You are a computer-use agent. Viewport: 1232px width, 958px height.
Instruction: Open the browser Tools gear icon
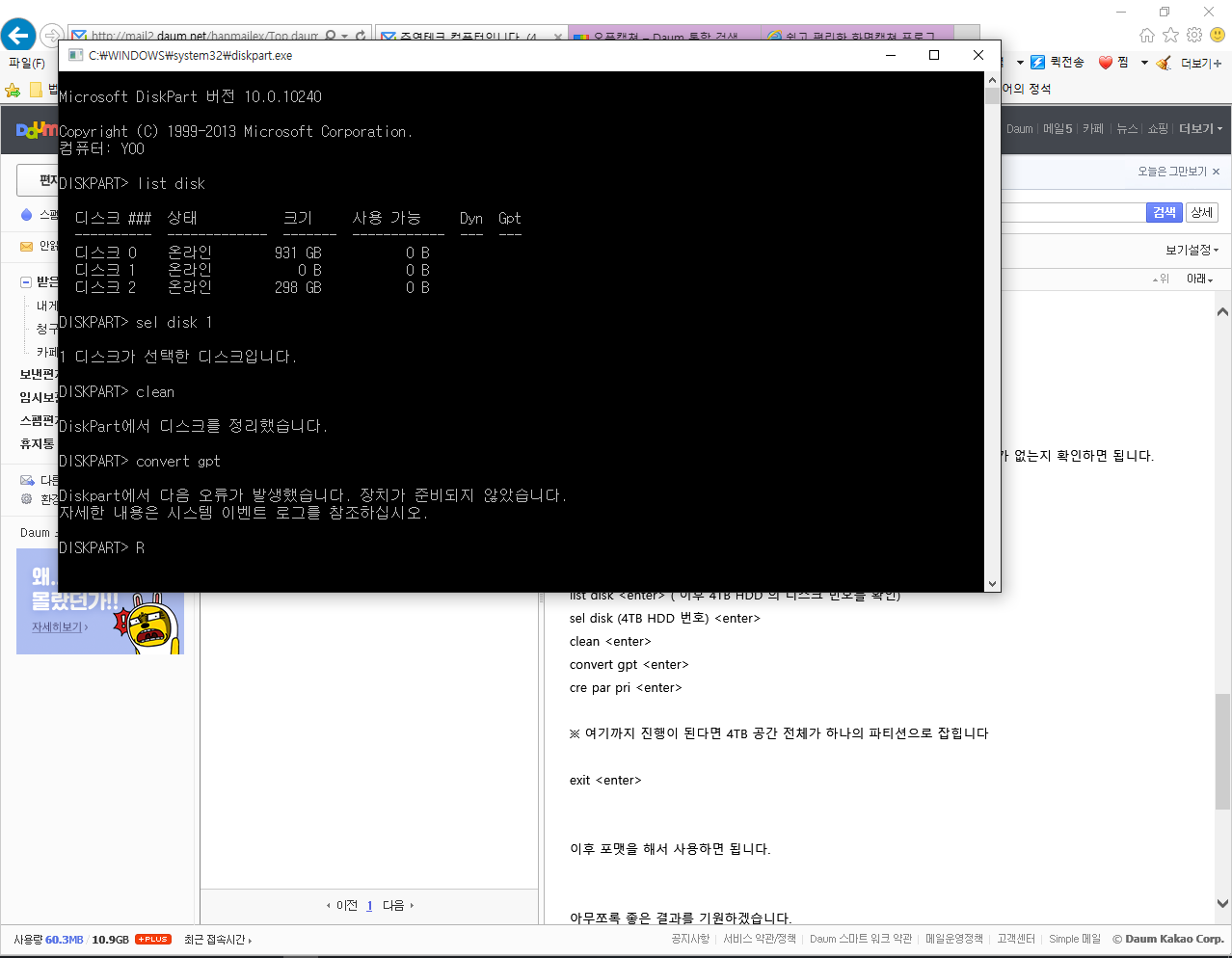1194,35
